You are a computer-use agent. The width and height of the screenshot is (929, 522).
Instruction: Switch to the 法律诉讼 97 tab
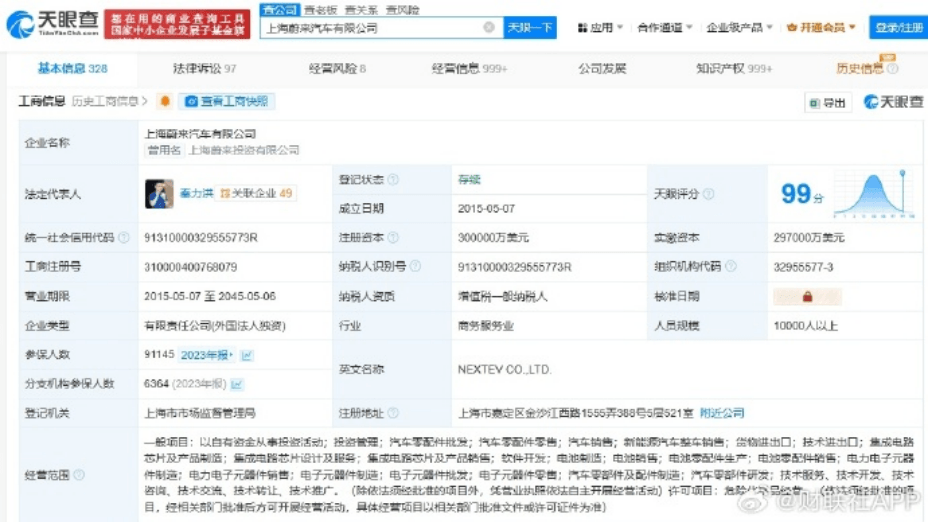(x=204, y=69)
